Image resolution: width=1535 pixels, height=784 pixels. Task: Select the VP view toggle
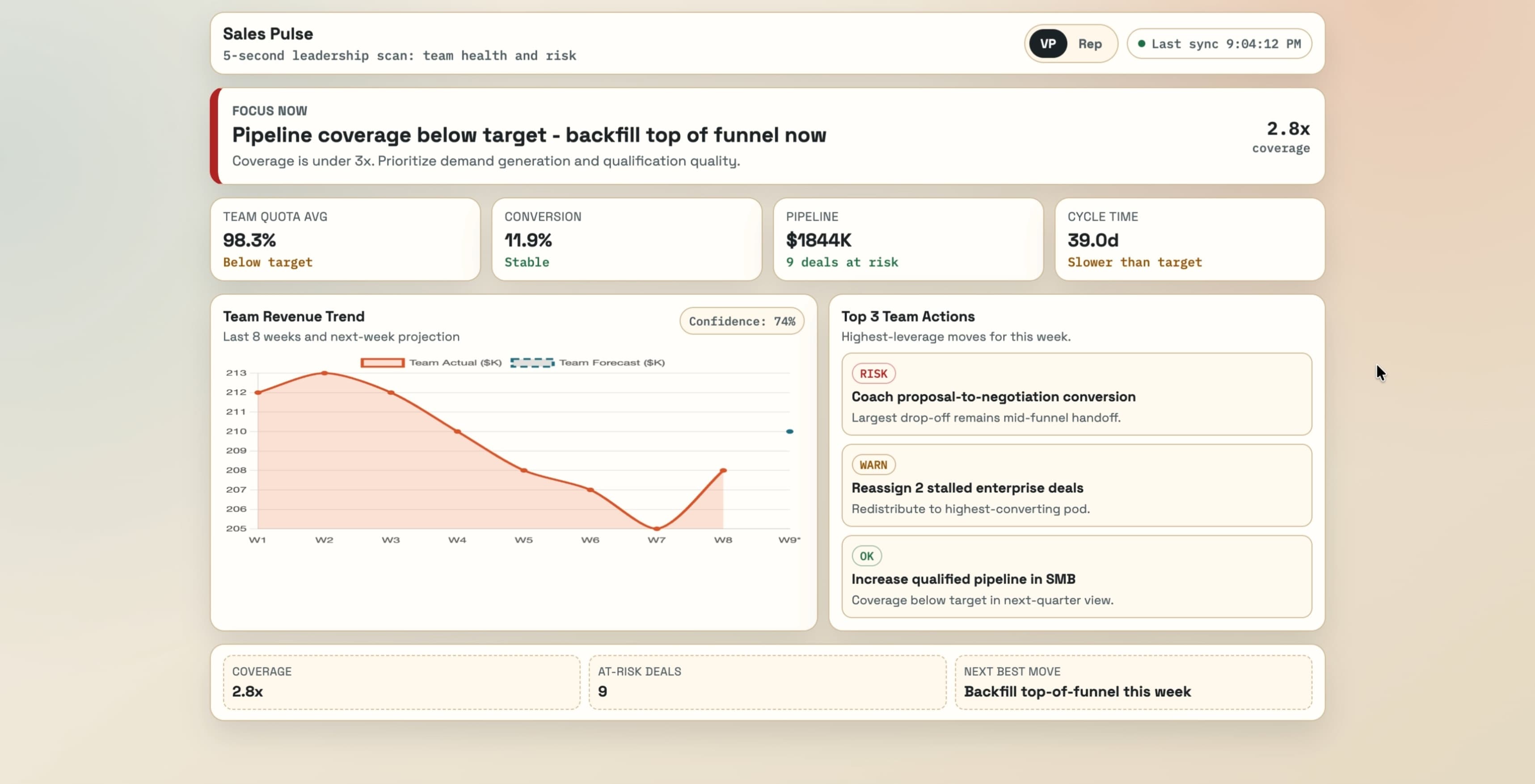click(1048, 43)
